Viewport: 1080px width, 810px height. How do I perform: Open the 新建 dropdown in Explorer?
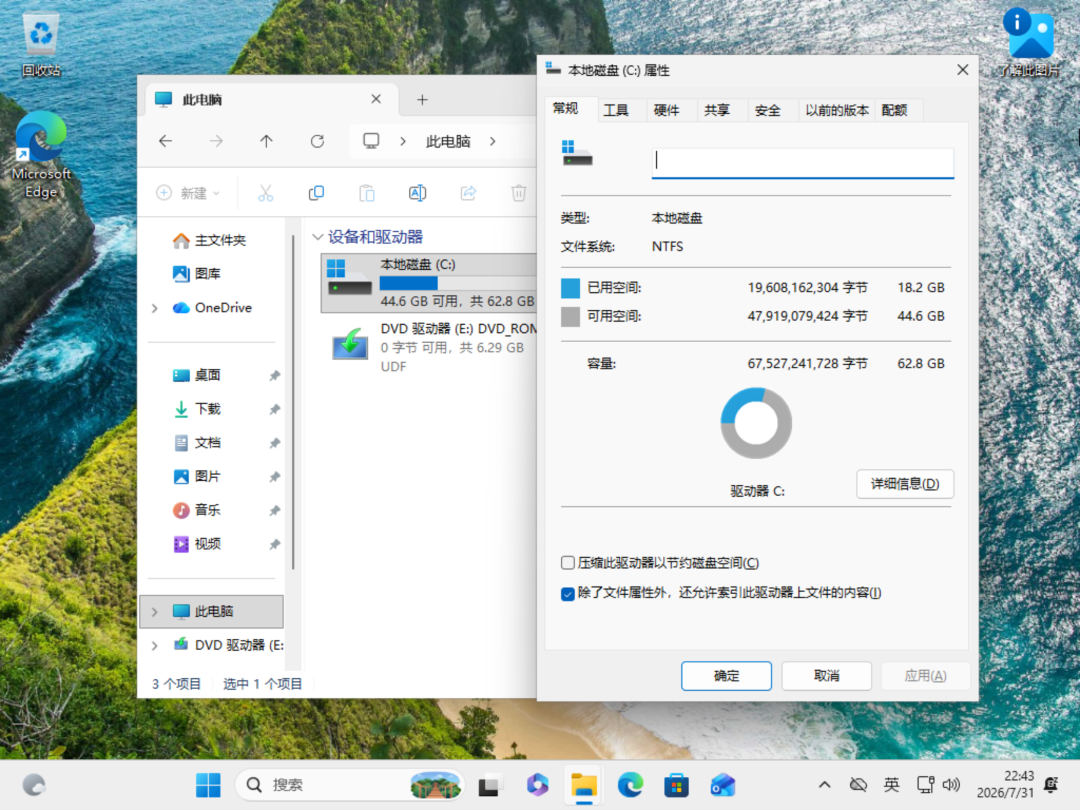(x=188, y=193)
